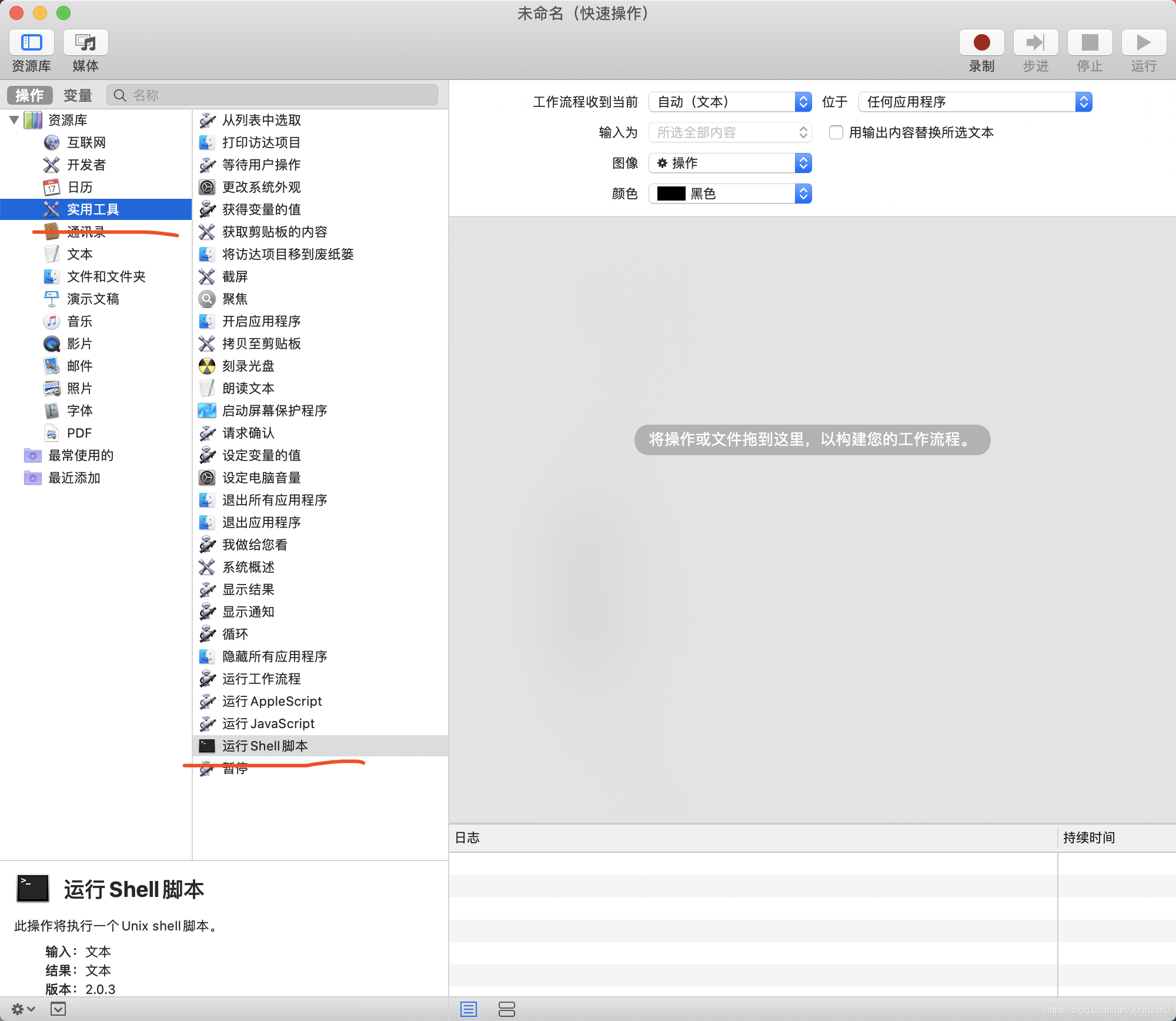
Task: Select the 演示文稿 category icon
Action: (52, 299)
